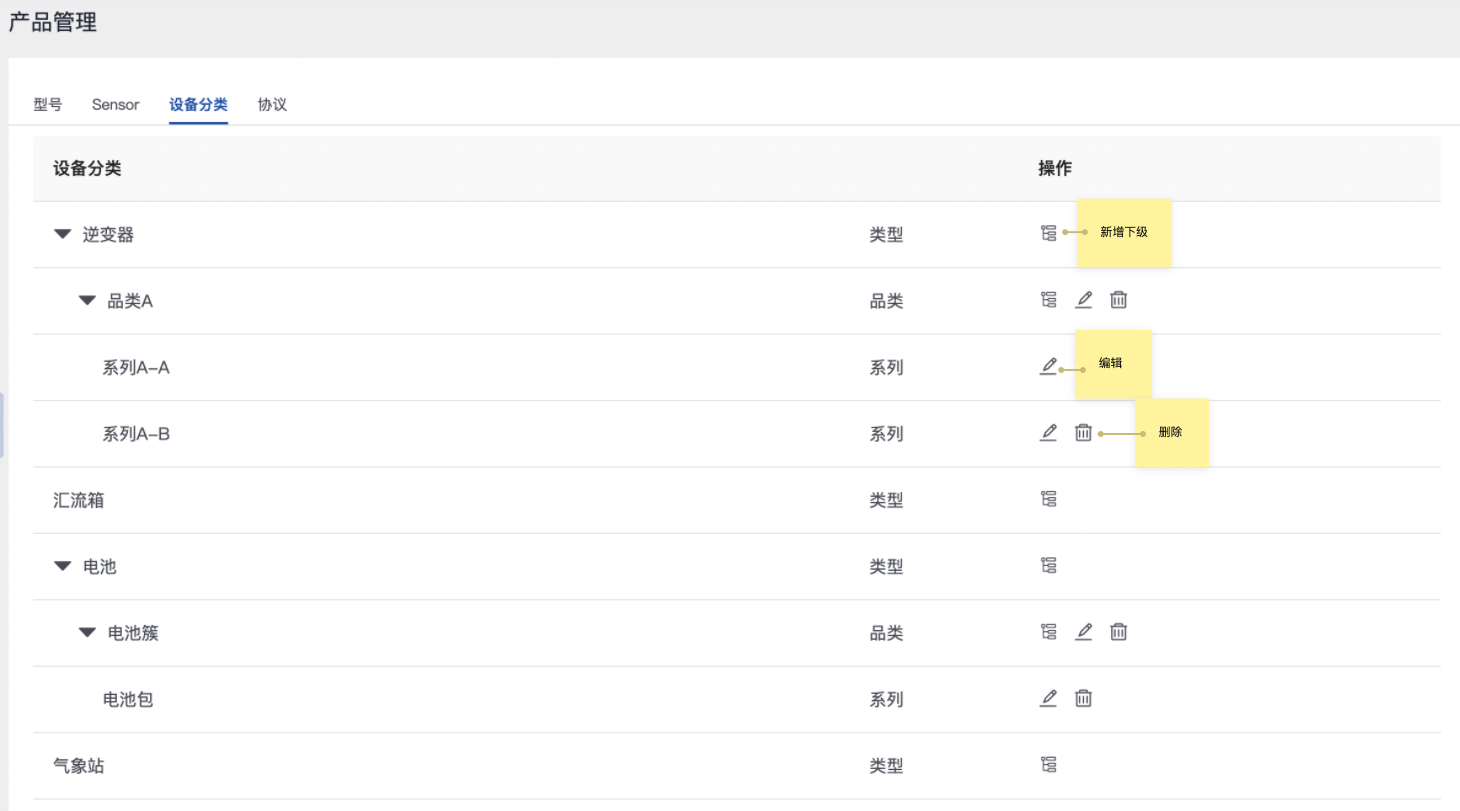Image resolution: width=1460 pixels, height=811 pixels.
Task: Click add sub-level icon for 逆变器
Action: click(1048, 234)
